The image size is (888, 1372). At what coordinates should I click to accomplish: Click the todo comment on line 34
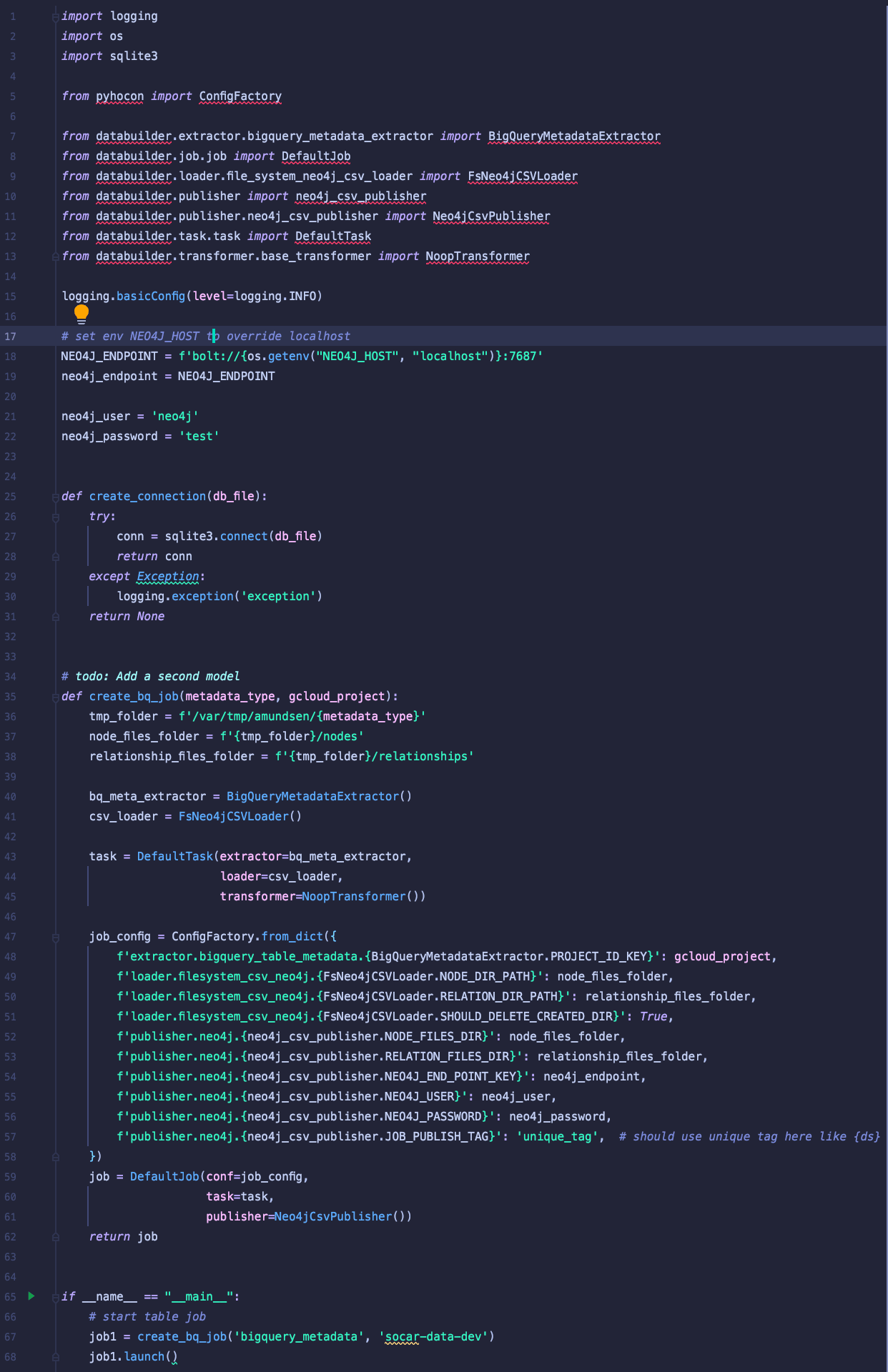(151, 676)
